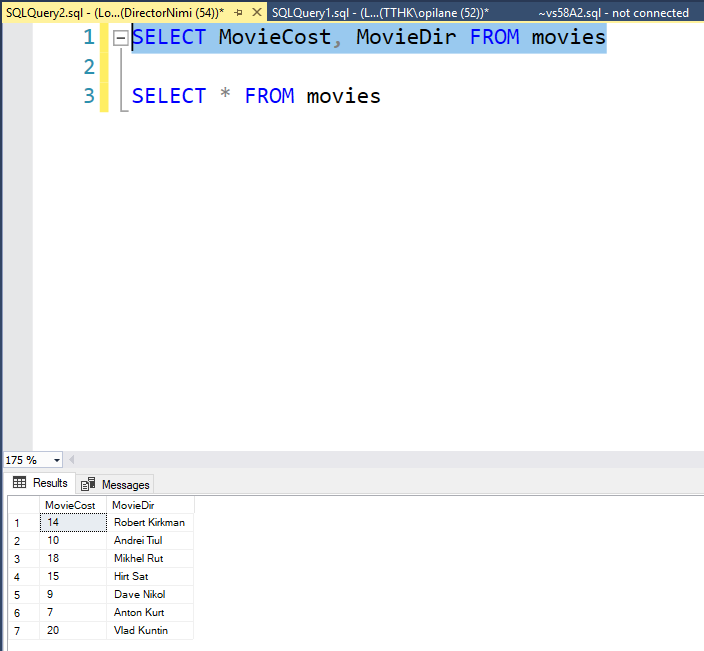Open the 175 % zoom dropdown

pyautogui.click(x=56, y=460)
